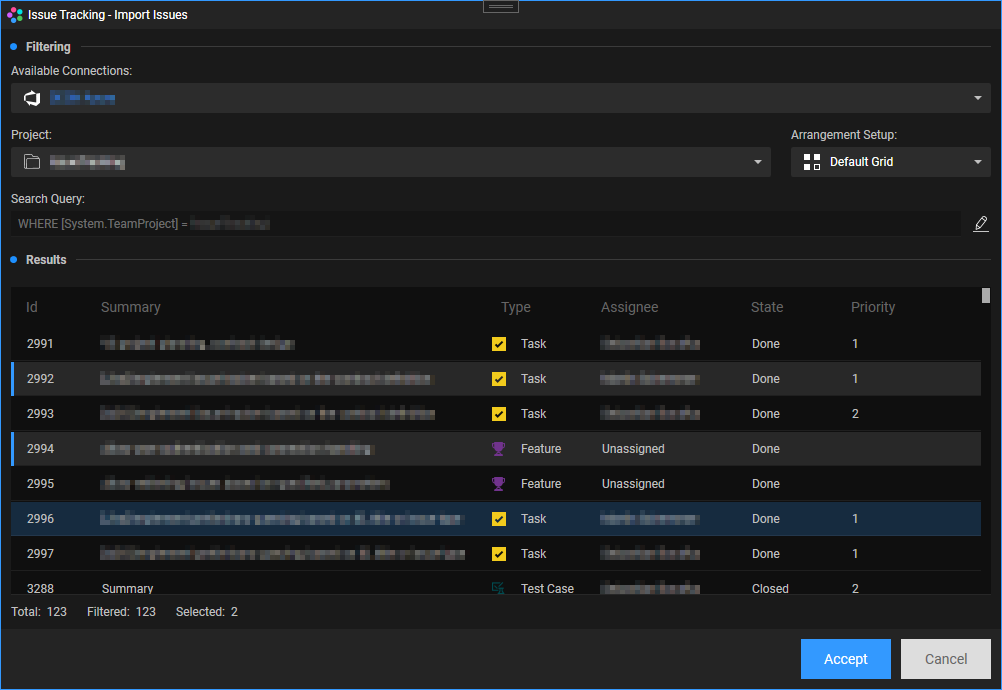Expand the Available Connections dropdown
Viewport: 1002px width, 690px height.
(x=976, y=98)
